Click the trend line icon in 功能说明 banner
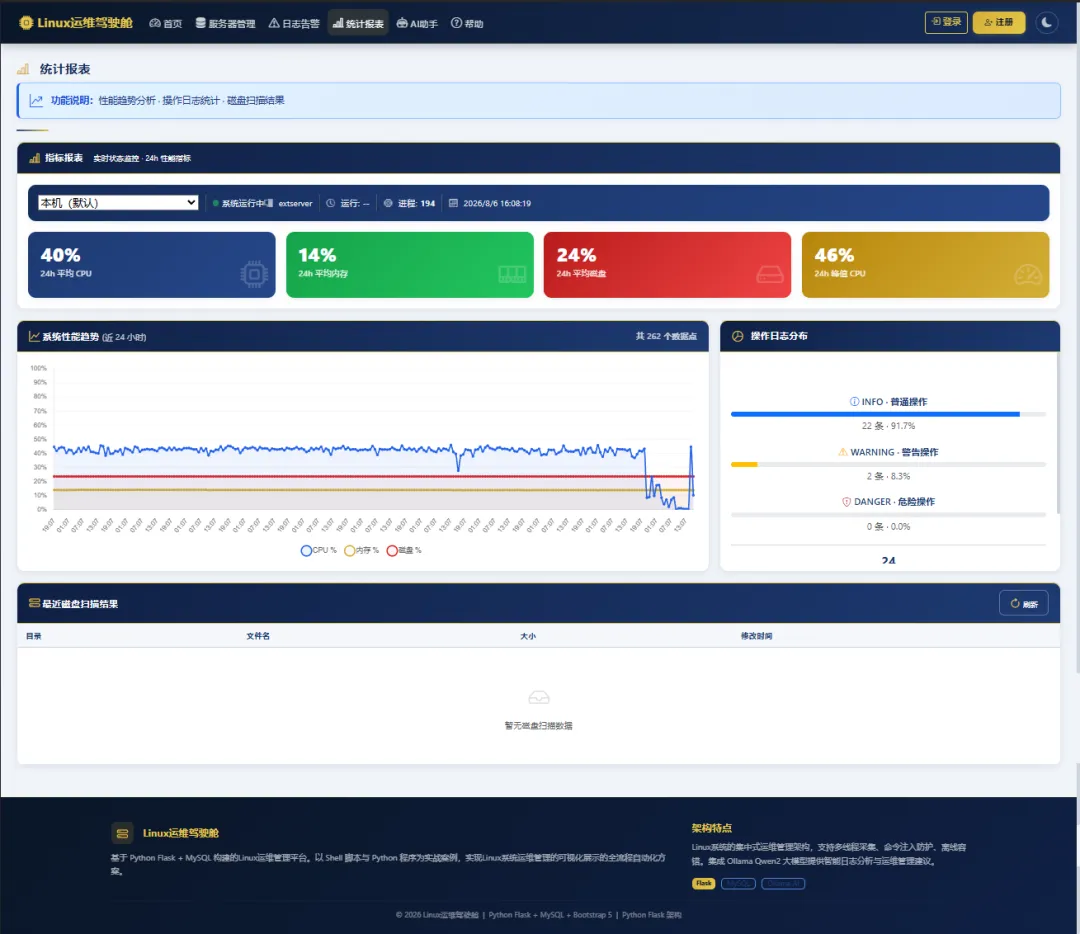This screenshot has width=1080, height=934. (x=37, y=101)
